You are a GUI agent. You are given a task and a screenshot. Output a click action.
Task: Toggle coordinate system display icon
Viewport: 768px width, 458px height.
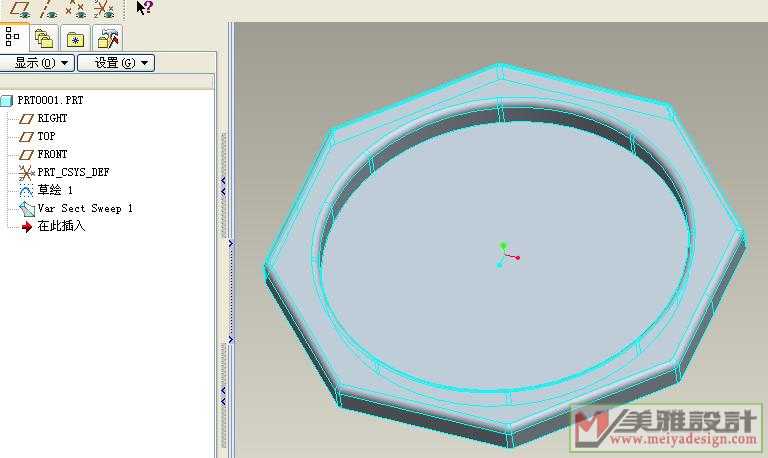pos(104,9)
